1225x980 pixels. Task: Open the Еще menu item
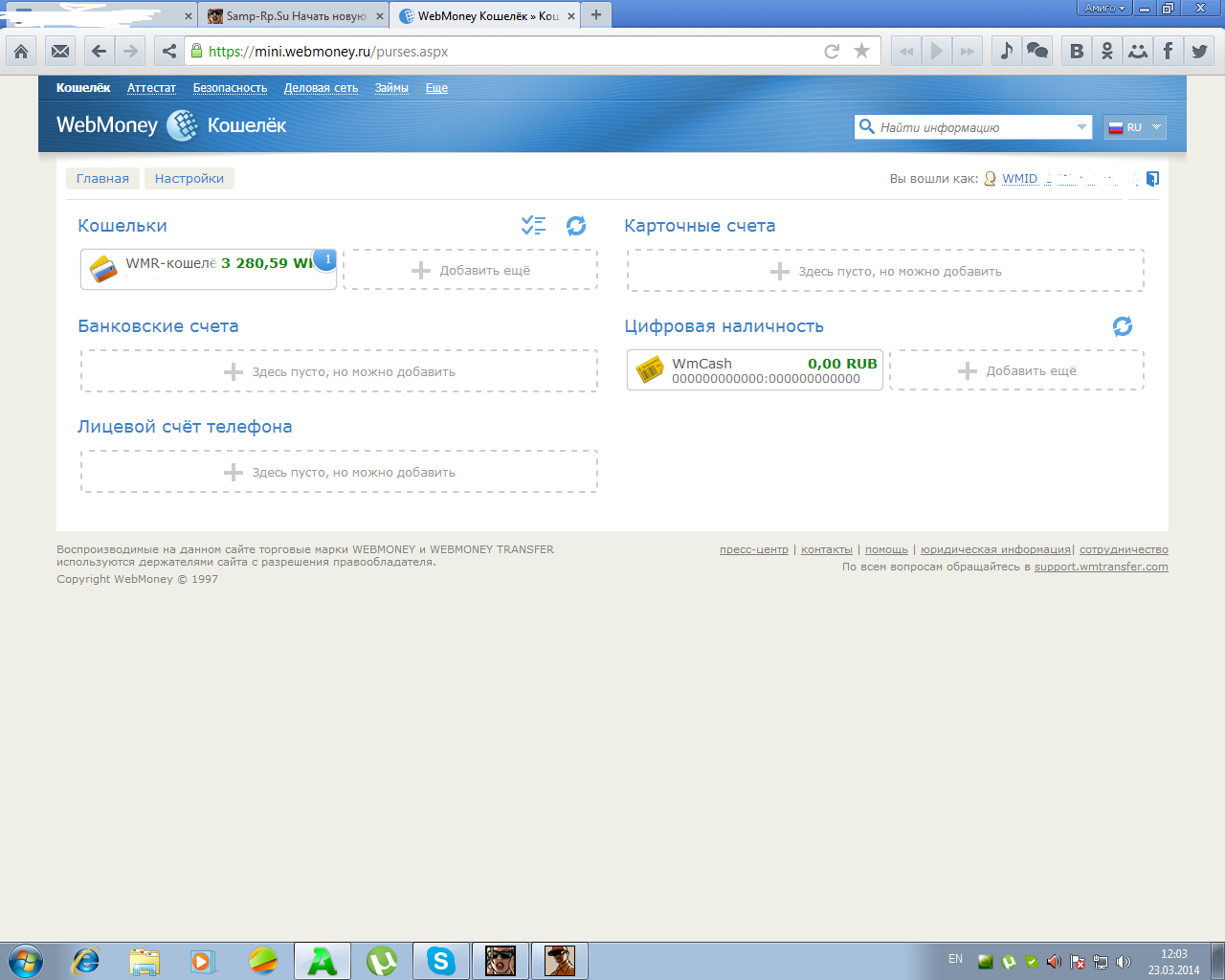pyautogui.click(x=436, y=88)
